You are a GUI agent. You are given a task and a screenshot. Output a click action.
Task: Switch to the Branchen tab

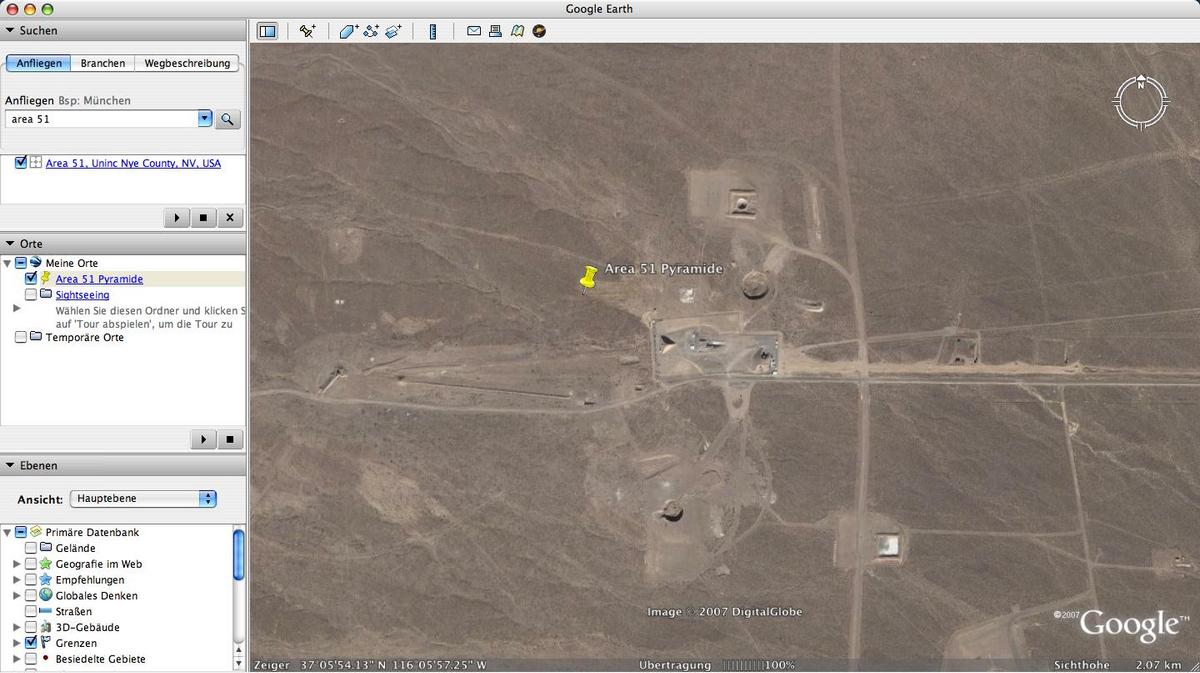pos(103,63)
